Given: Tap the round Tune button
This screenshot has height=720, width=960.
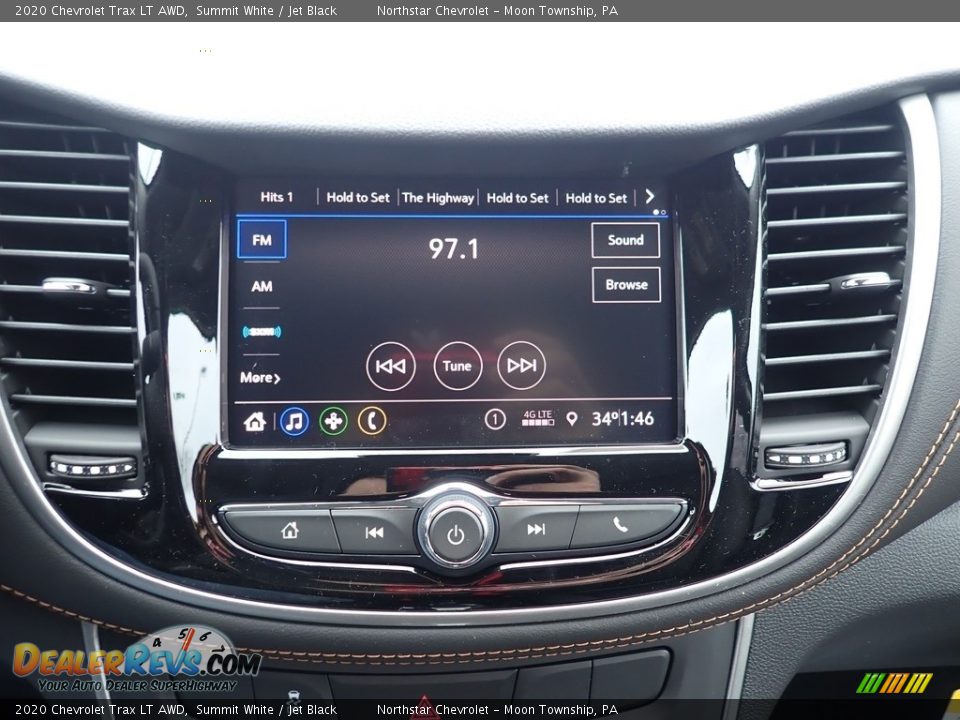Looking at the screenshot, I should tap(457, 366).
